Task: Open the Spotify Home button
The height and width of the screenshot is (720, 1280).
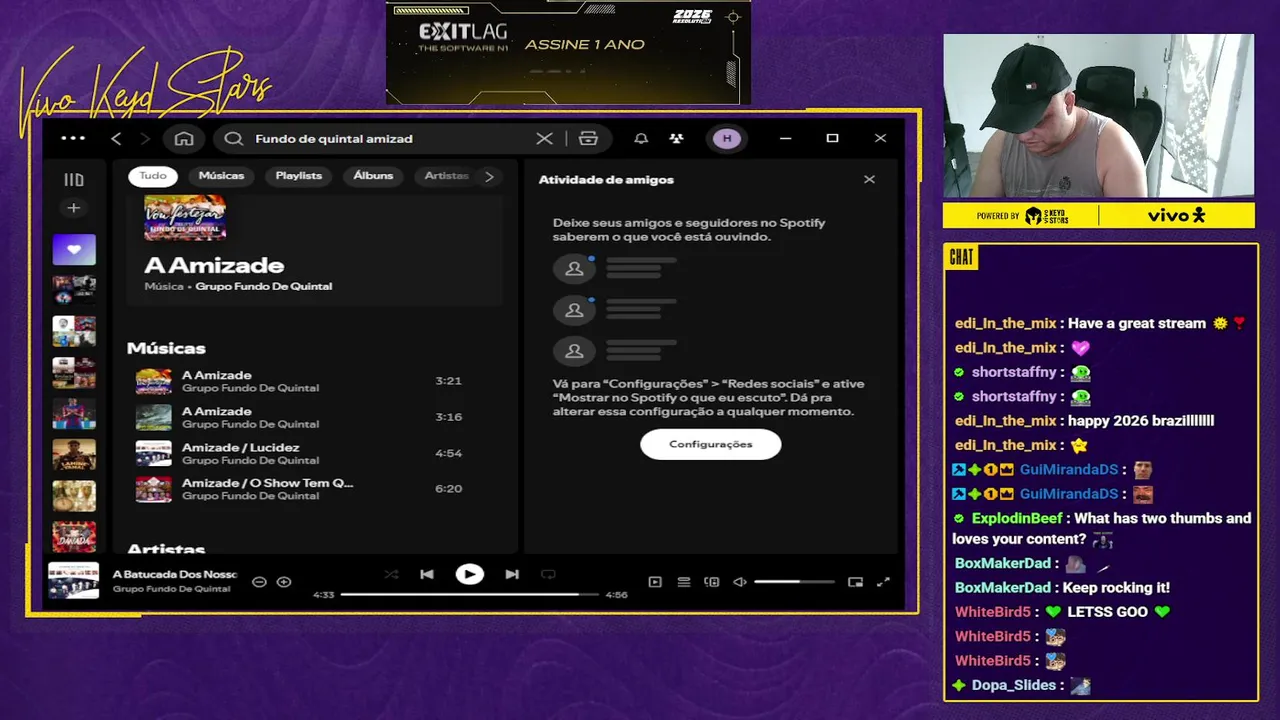Action: [184, 139]
